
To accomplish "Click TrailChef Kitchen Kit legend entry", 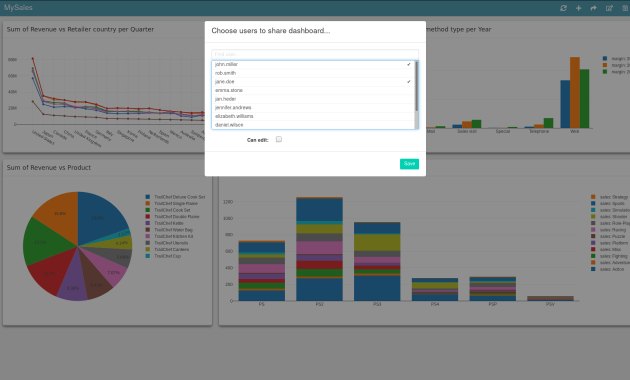I will pos(169,236).
